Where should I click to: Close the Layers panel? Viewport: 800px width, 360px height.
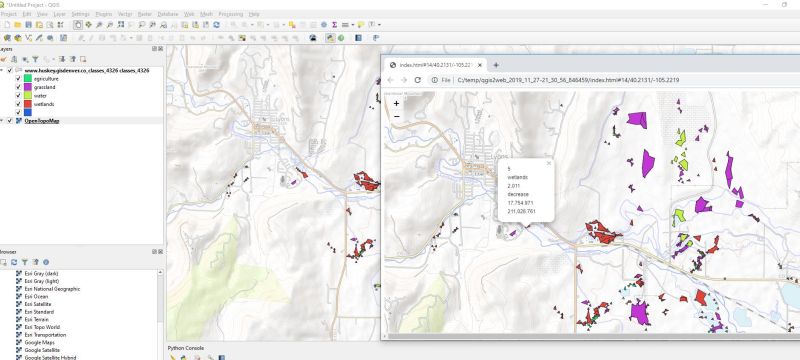coord(160,49)
